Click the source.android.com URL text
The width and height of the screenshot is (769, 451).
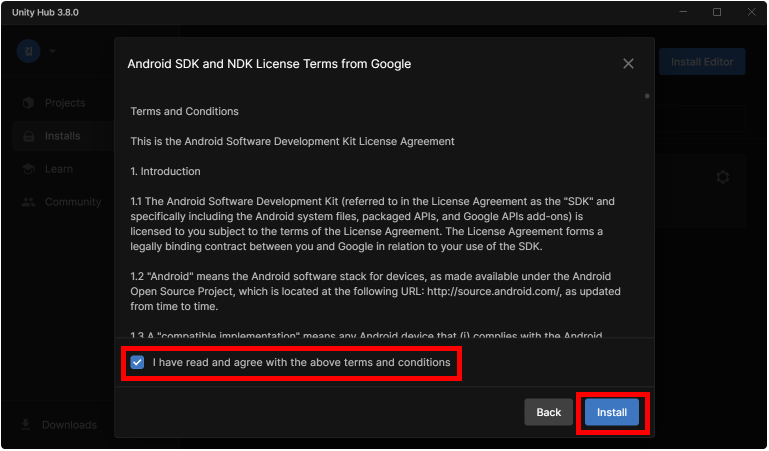click(x=493, y=291)
